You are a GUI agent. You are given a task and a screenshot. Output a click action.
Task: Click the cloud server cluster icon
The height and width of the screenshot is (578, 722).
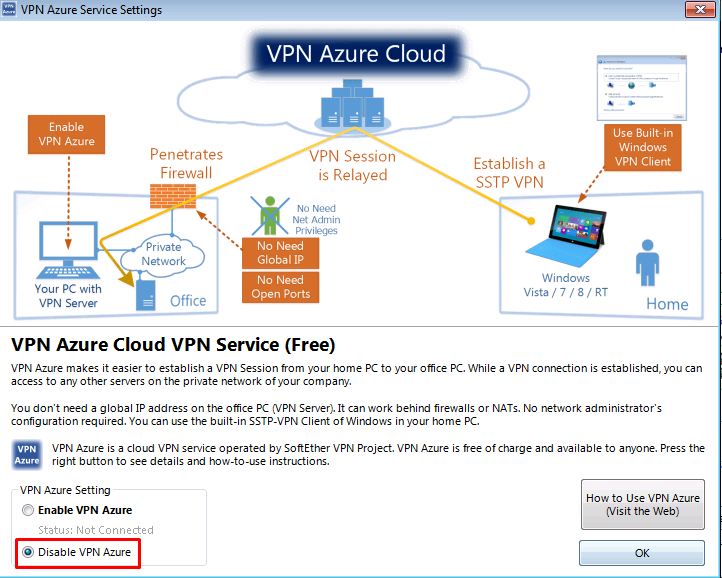(x=353, y=105)
